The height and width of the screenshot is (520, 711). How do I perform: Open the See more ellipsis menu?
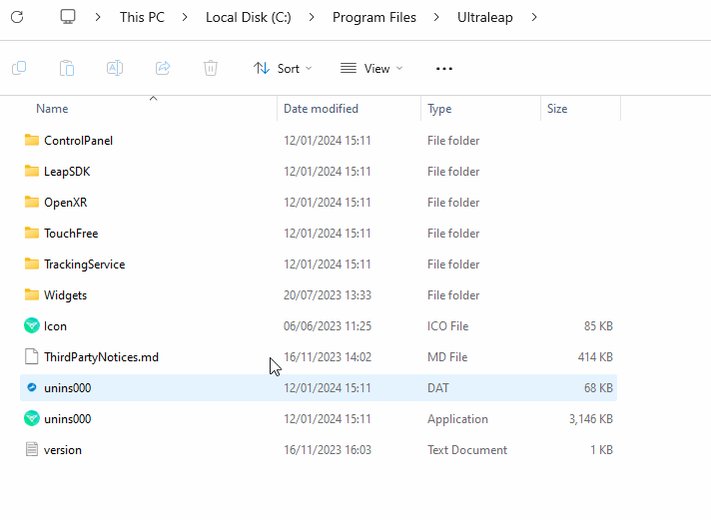point(444,69)
